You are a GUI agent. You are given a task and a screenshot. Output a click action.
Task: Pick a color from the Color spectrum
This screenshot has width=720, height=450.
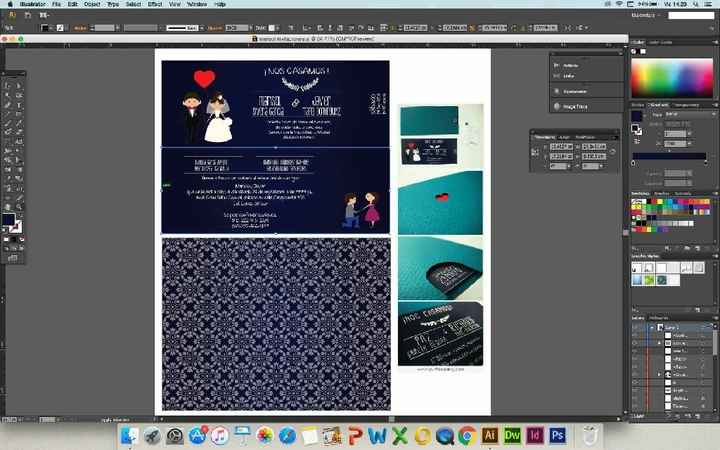tap(672, 77)
